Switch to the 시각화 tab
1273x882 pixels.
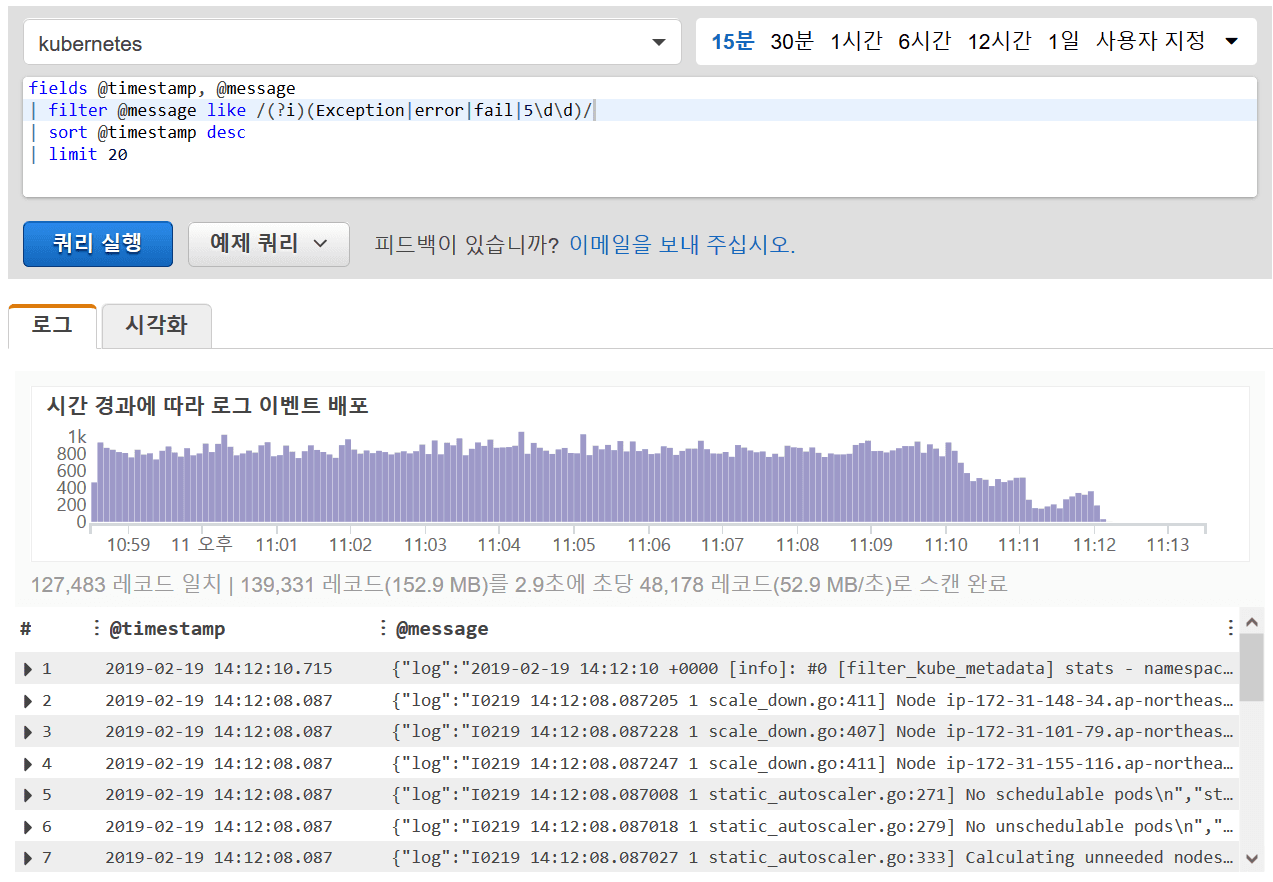click(156, 326)
